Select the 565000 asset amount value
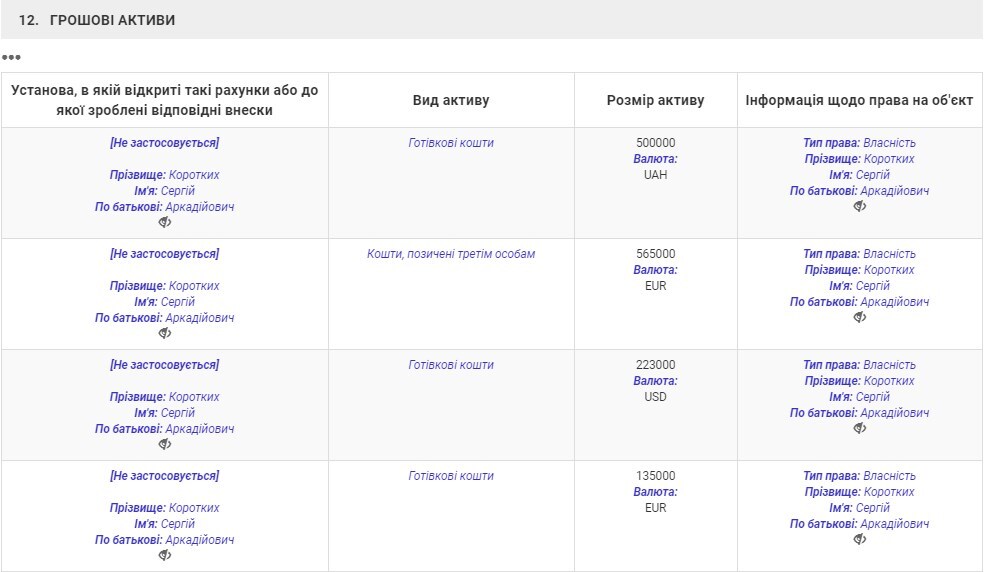 pyautogui.click(x=655, y=254)
